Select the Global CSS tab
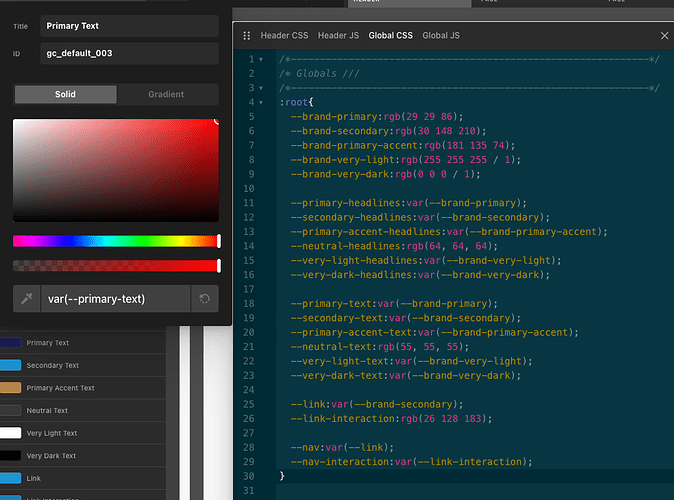Viewport: 674px width, 500px height. (x=390, y=36)
